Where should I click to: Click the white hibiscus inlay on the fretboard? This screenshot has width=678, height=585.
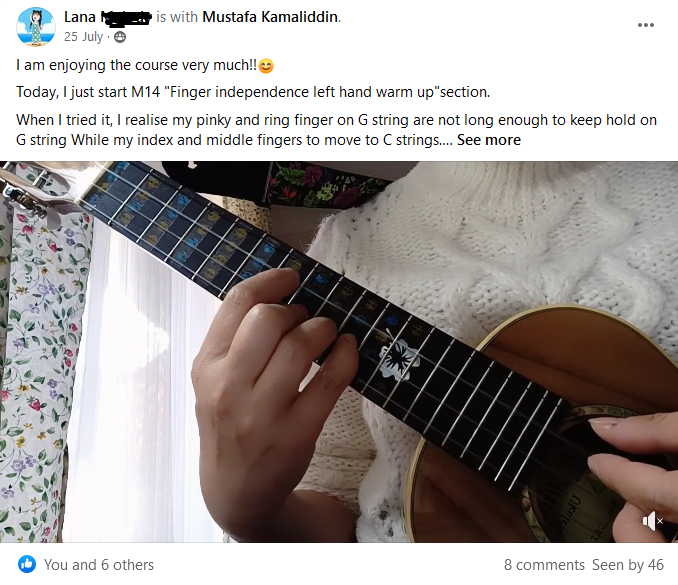(398, 358)
